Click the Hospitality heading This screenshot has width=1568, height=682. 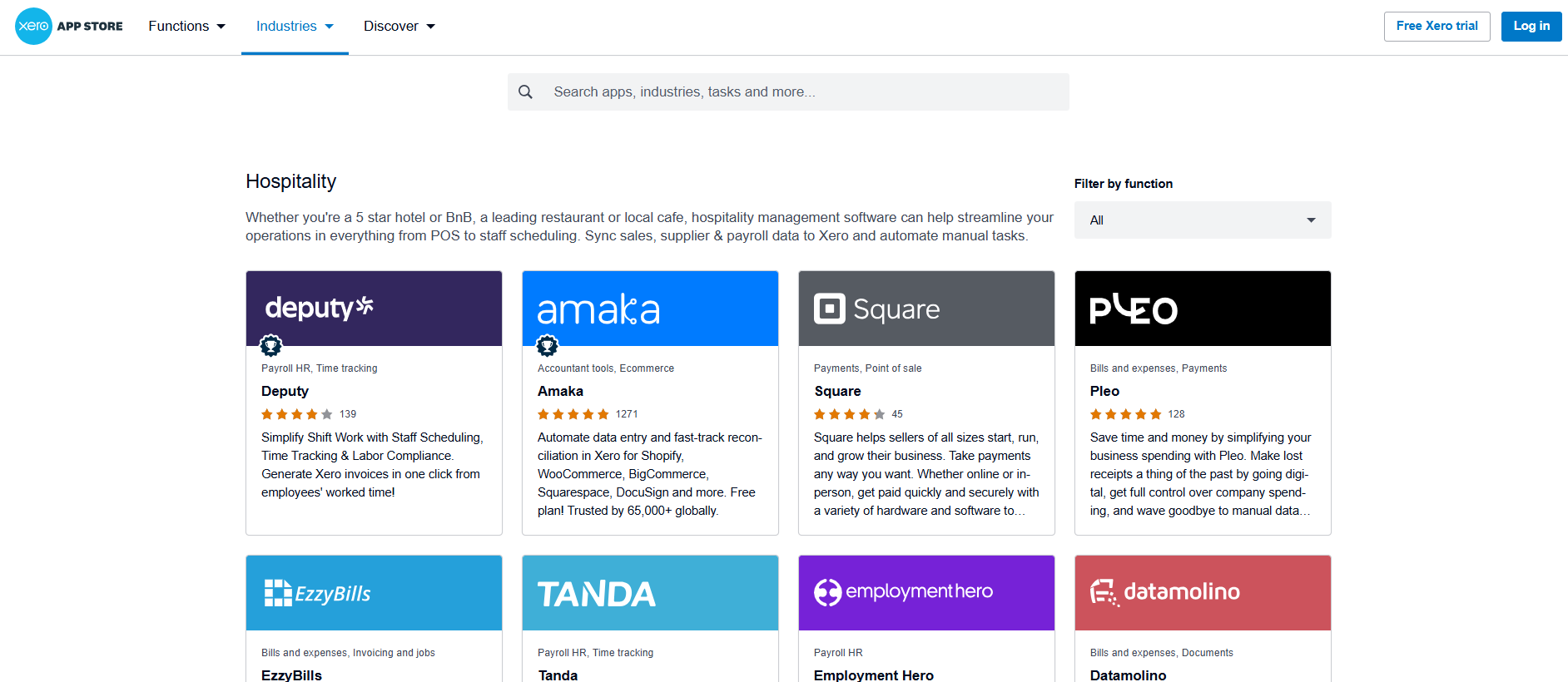click(291, 181)
